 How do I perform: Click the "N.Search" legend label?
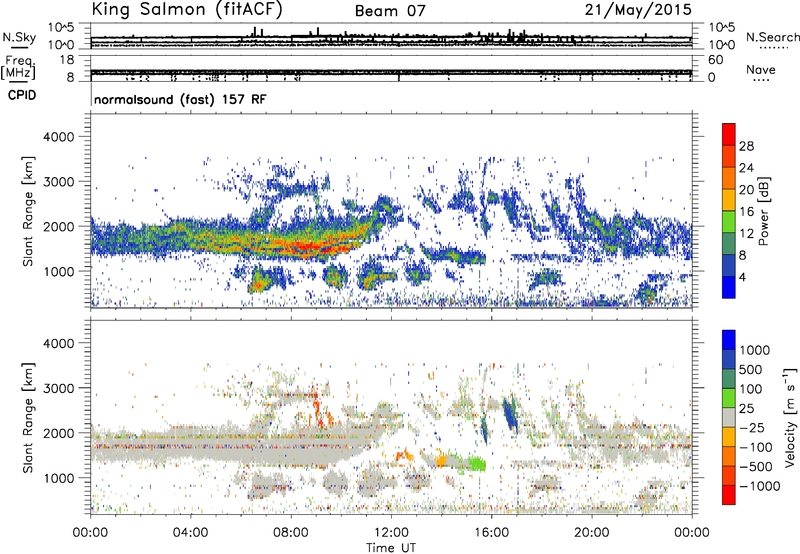tap(772, 37)
